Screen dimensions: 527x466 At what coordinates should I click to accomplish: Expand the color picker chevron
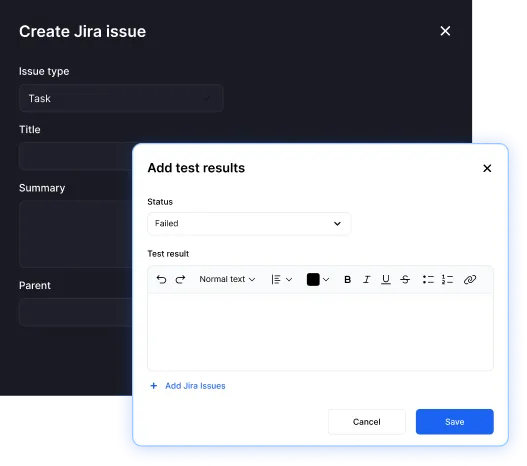326,279
